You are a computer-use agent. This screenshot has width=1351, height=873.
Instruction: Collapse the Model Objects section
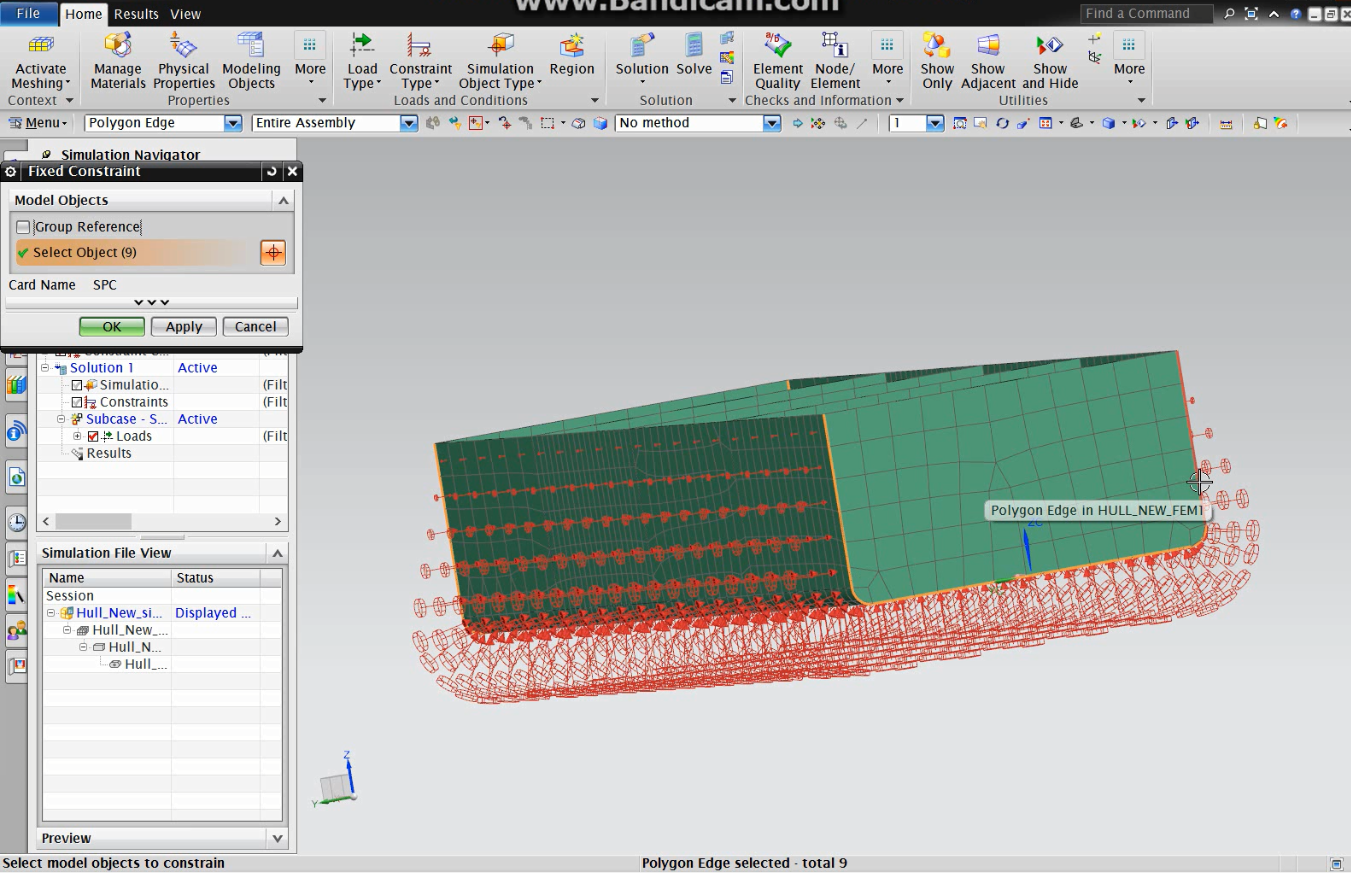[x=283, y=200]
